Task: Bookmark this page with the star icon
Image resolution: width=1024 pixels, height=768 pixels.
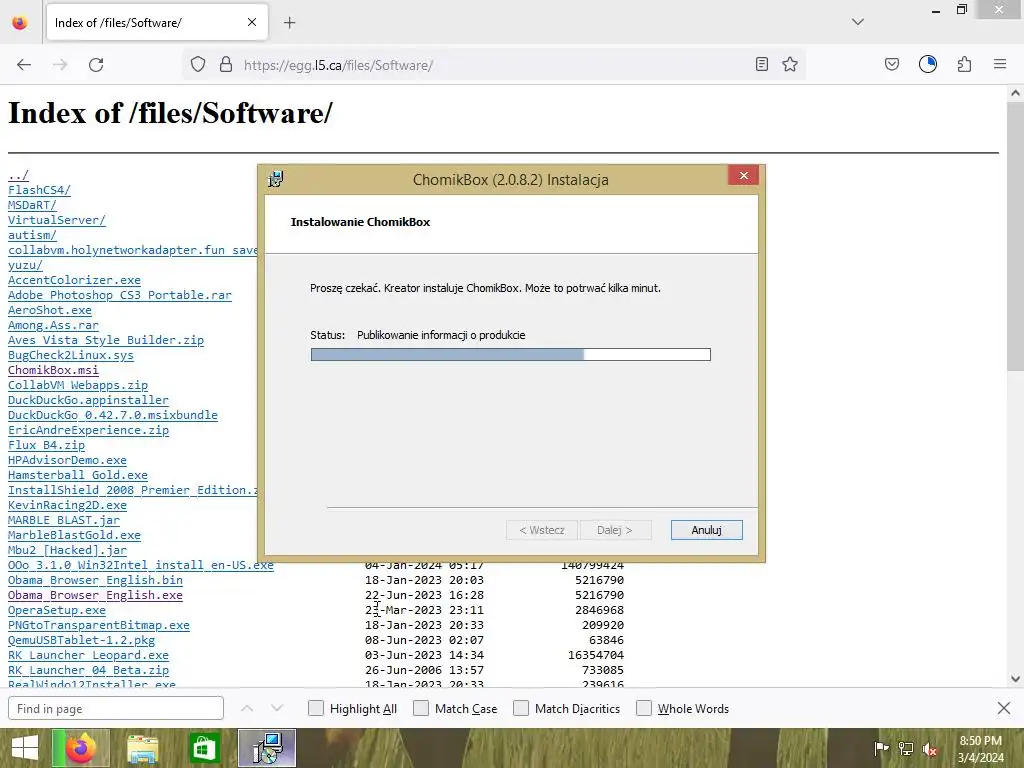Action: [790, 65]
